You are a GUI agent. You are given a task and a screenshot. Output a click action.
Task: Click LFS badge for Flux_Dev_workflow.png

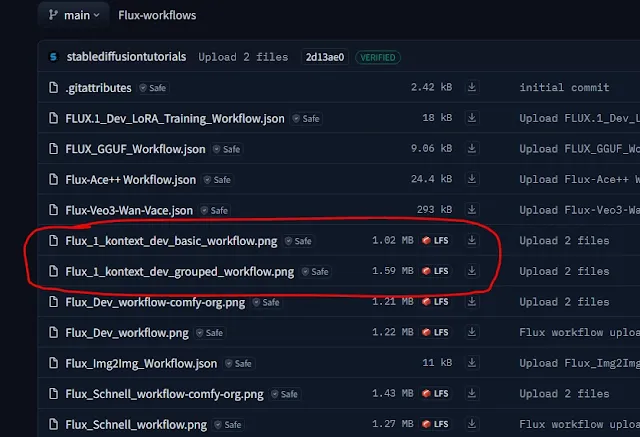pos(436,332)
